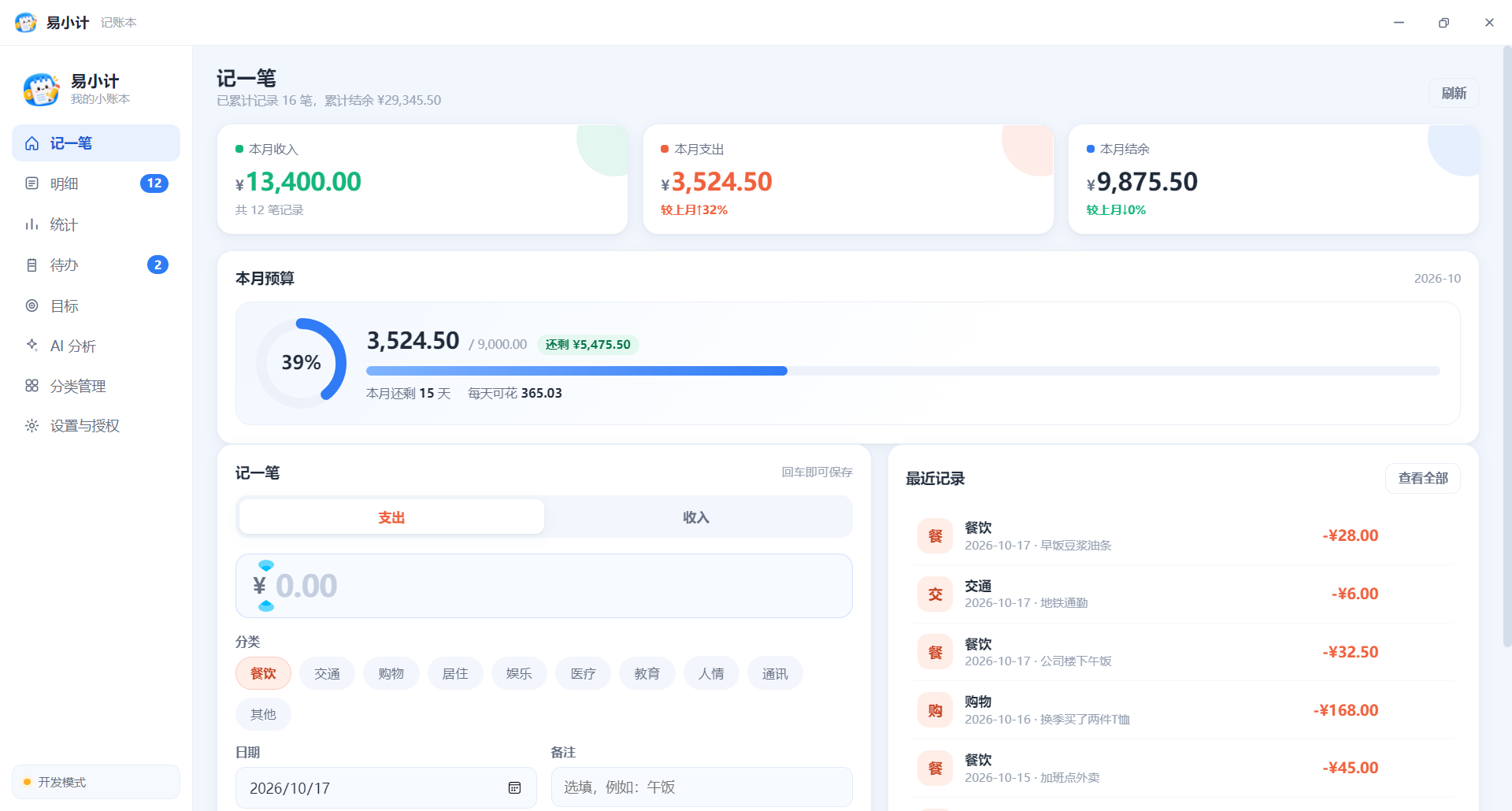The width and height of the screenshot is (1512, 811).
Task: Select the 通讯 category chip
Action: [775, 673]
